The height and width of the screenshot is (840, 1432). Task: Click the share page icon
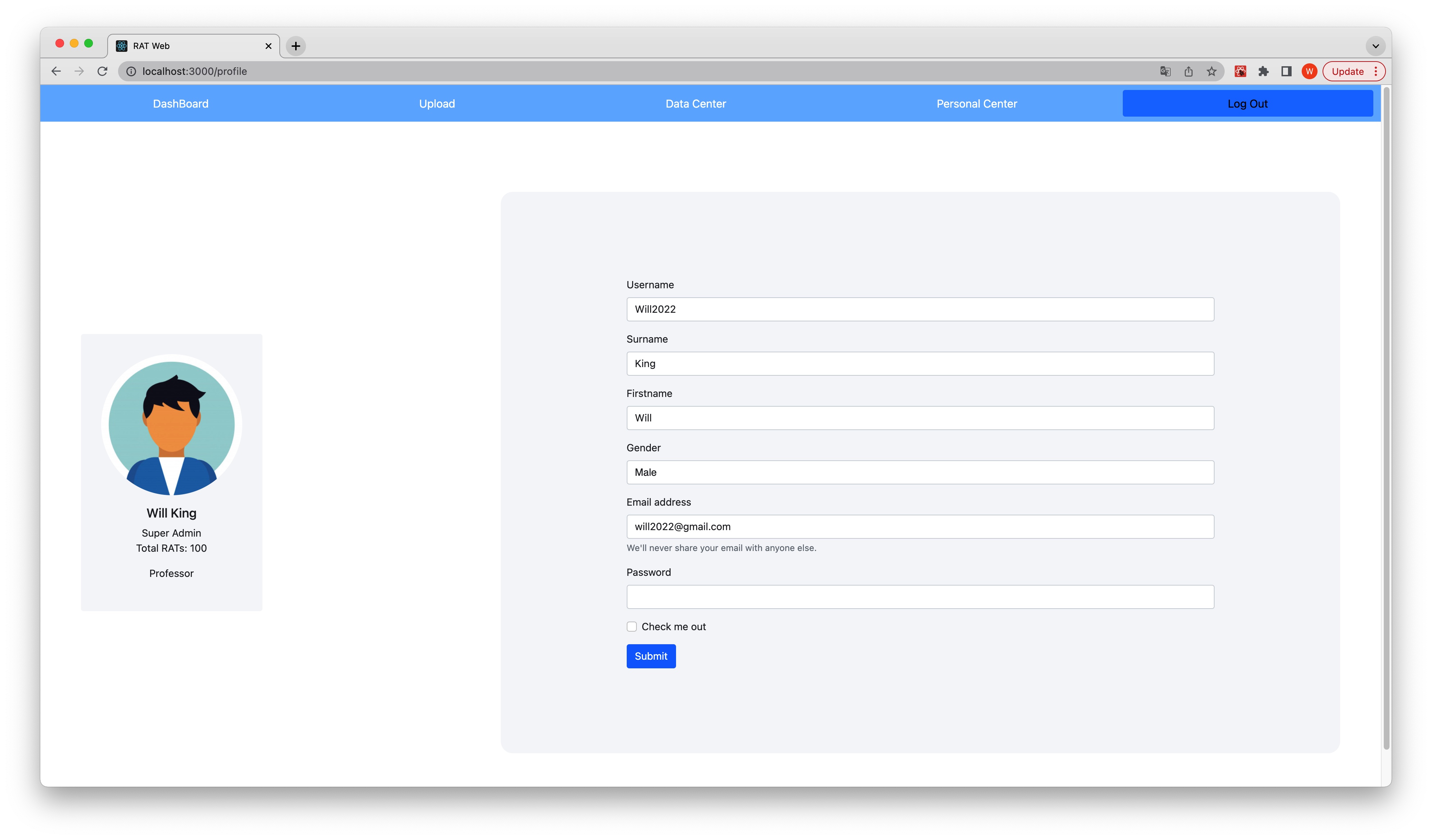pos(1188,71)
